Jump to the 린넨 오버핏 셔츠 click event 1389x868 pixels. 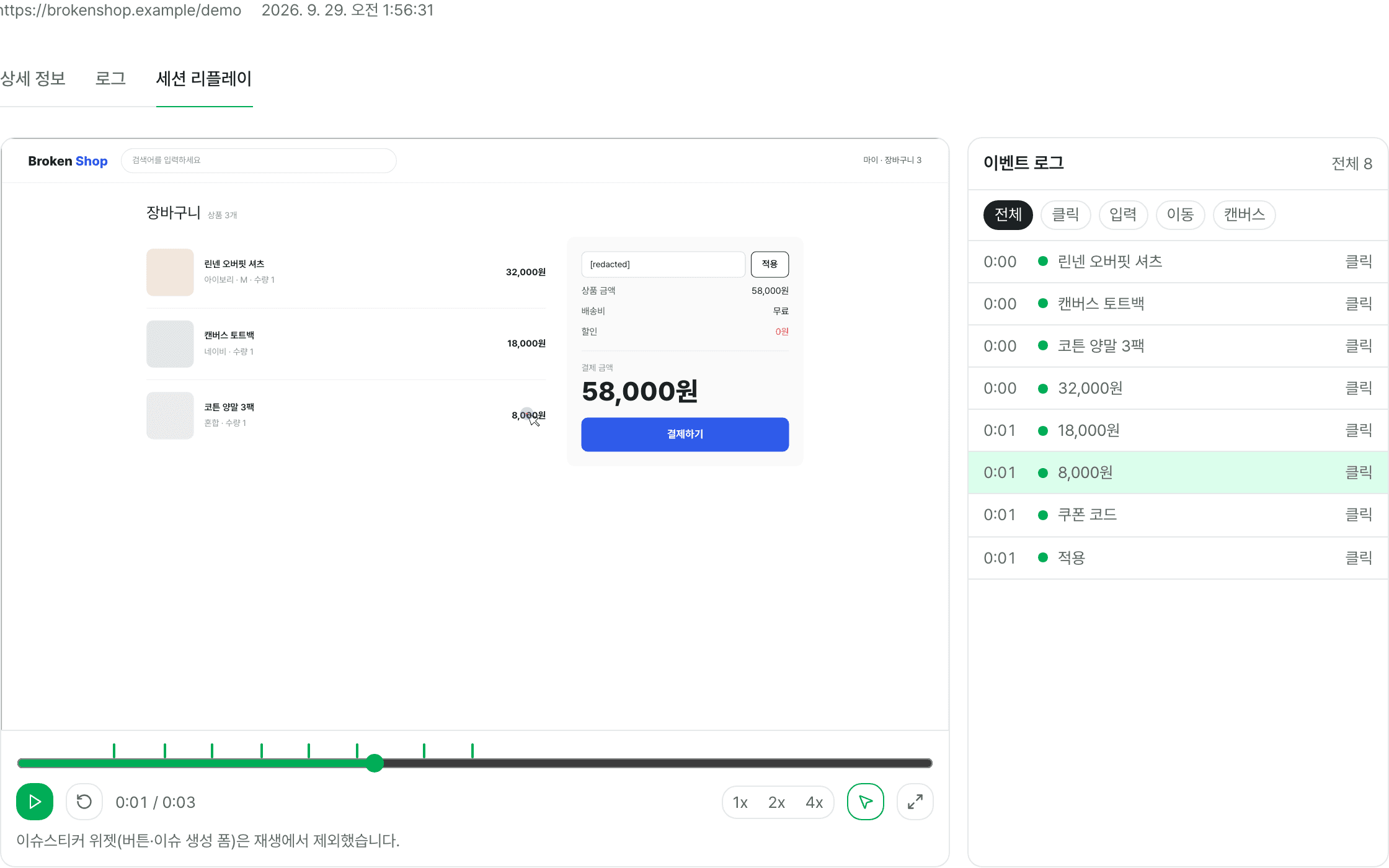pos(1178,262)
